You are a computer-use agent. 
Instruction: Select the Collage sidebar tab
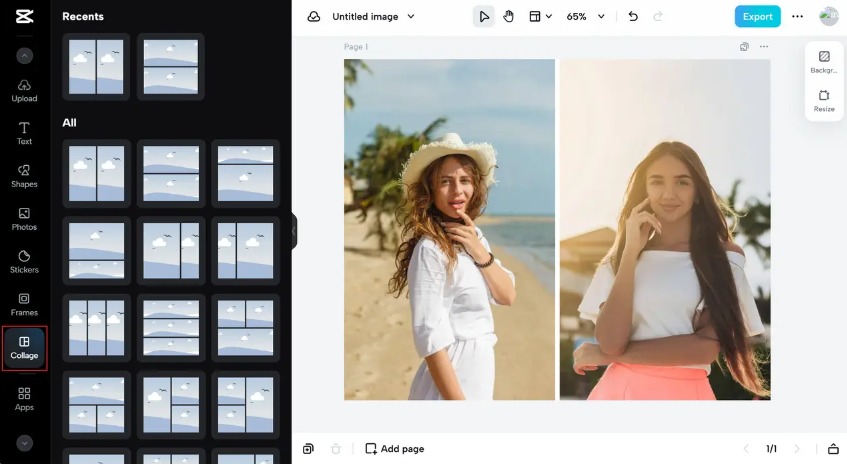(24, 348)
